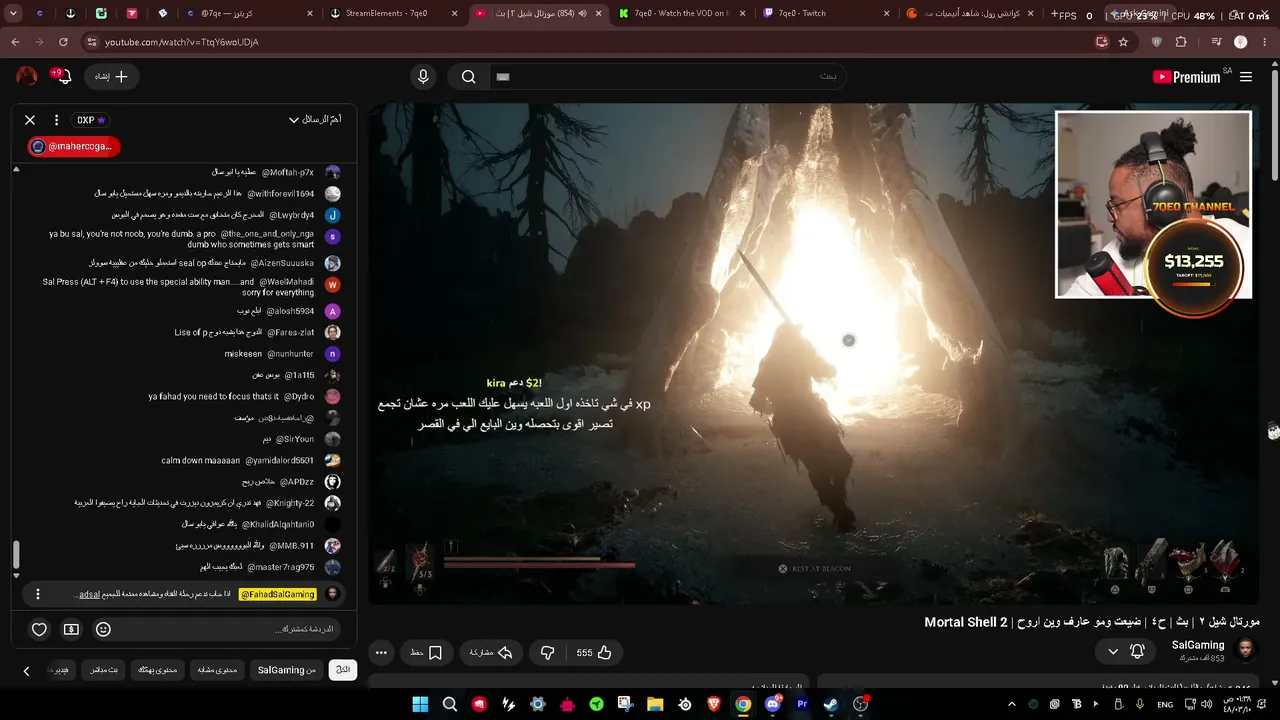Open the live chat options menu
1280x720 pixels.
click(x=56, y=120)
